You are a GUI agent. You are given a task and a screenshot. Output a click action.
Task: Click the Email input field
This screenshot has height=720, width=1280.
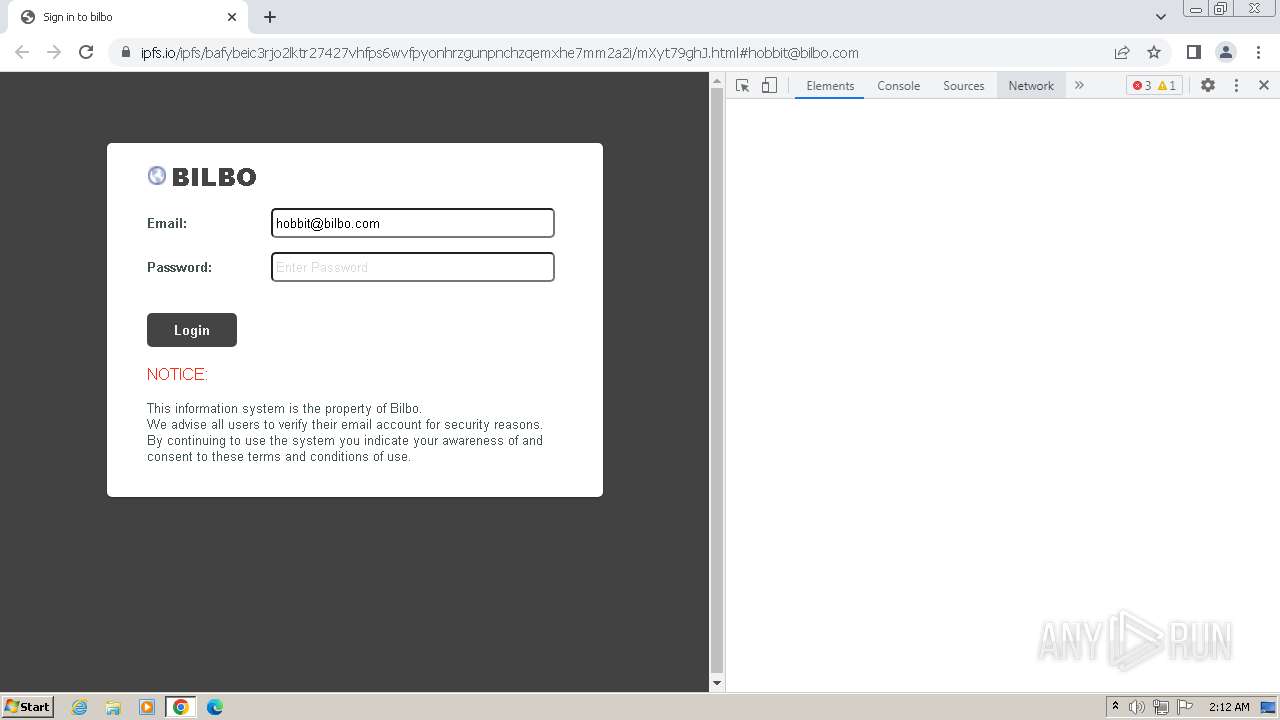[x=413, y=223]
